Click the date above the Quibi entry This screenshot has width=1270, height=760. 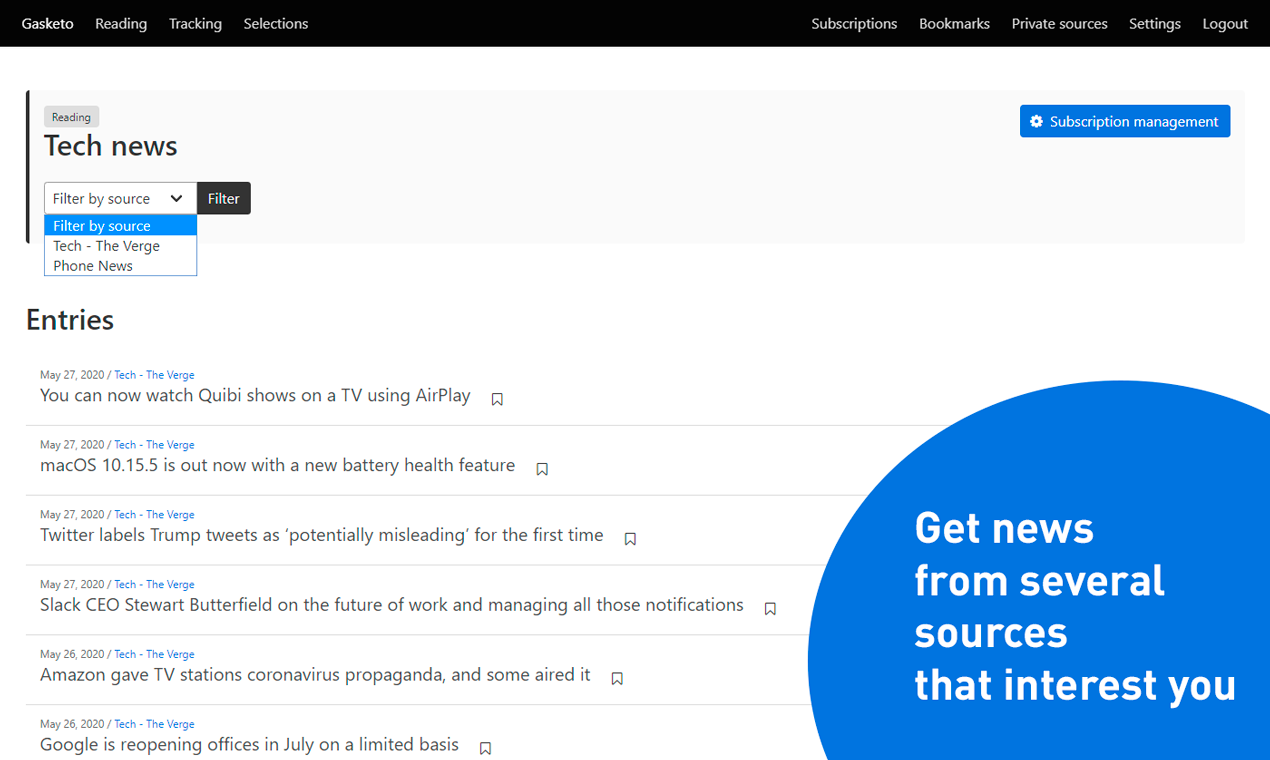pos(72,375)
